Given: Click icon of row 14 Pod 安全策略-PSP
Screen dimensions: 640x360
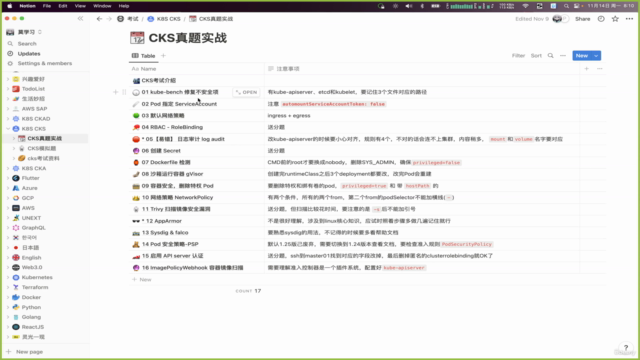Looking at the screenshot, I should [136, 244].
